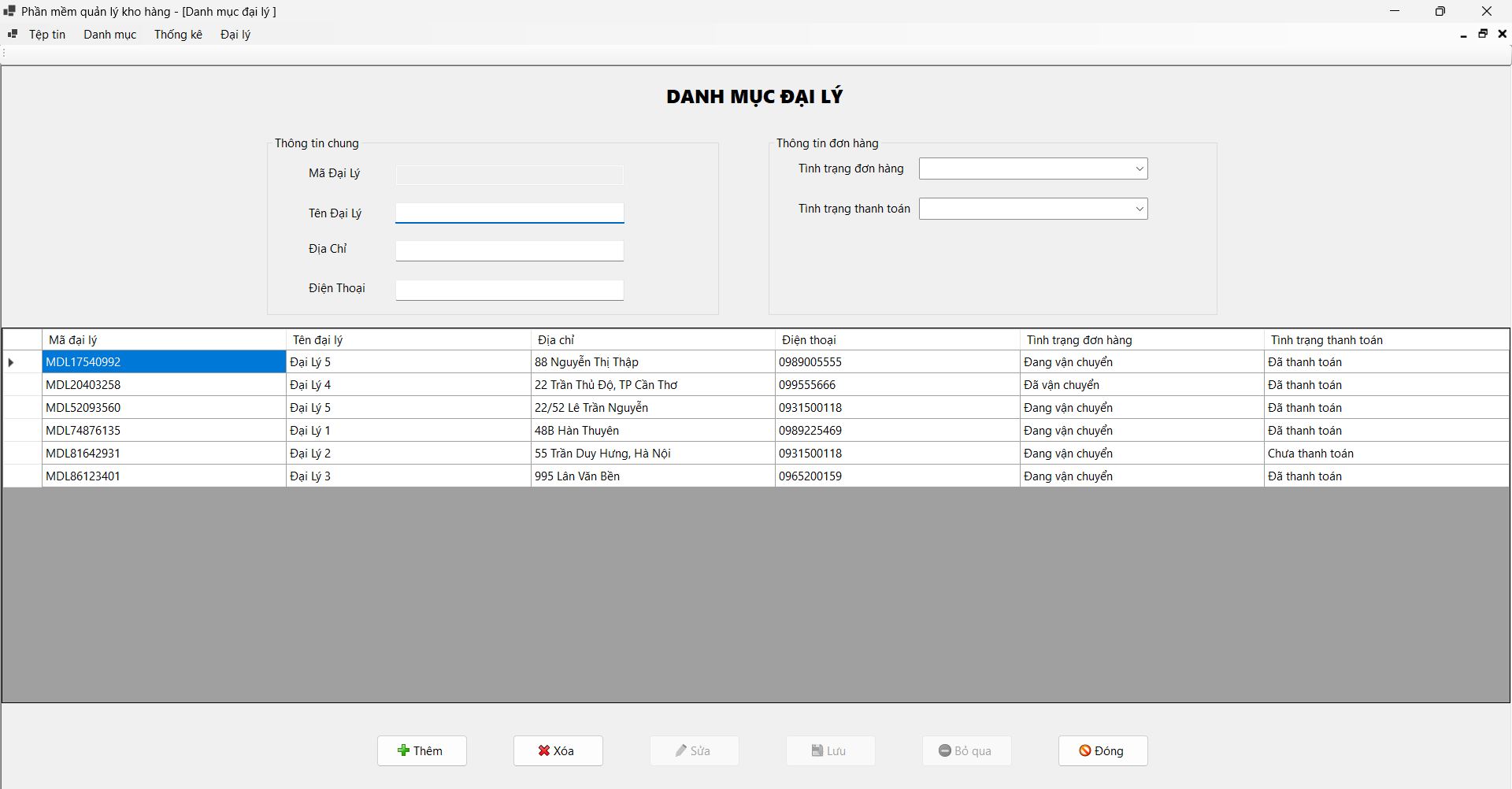This screenshot has height=789, width=1512.
Task: Open the Danh mục menu
Action: (x=109, y=34)
